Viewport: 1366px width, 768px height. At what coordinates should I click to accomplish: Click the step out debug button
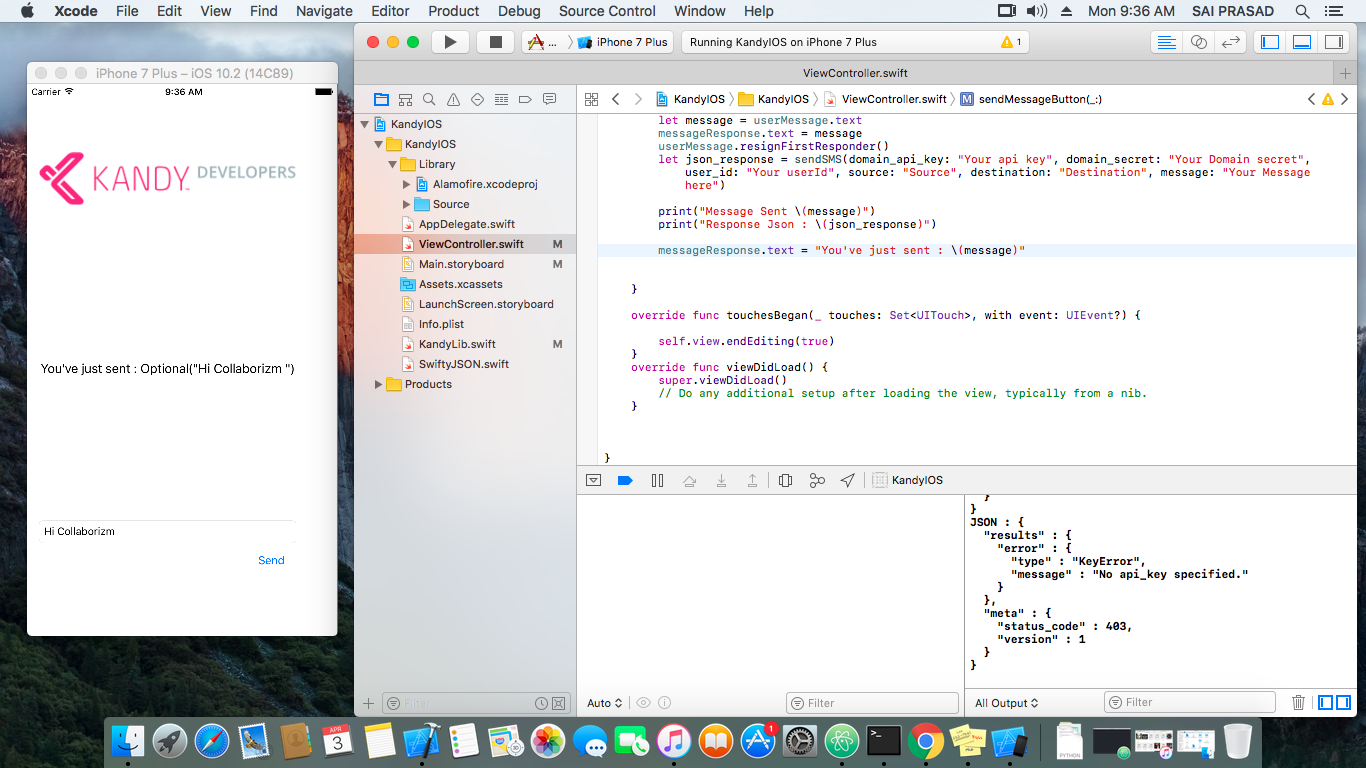(753, 480)
